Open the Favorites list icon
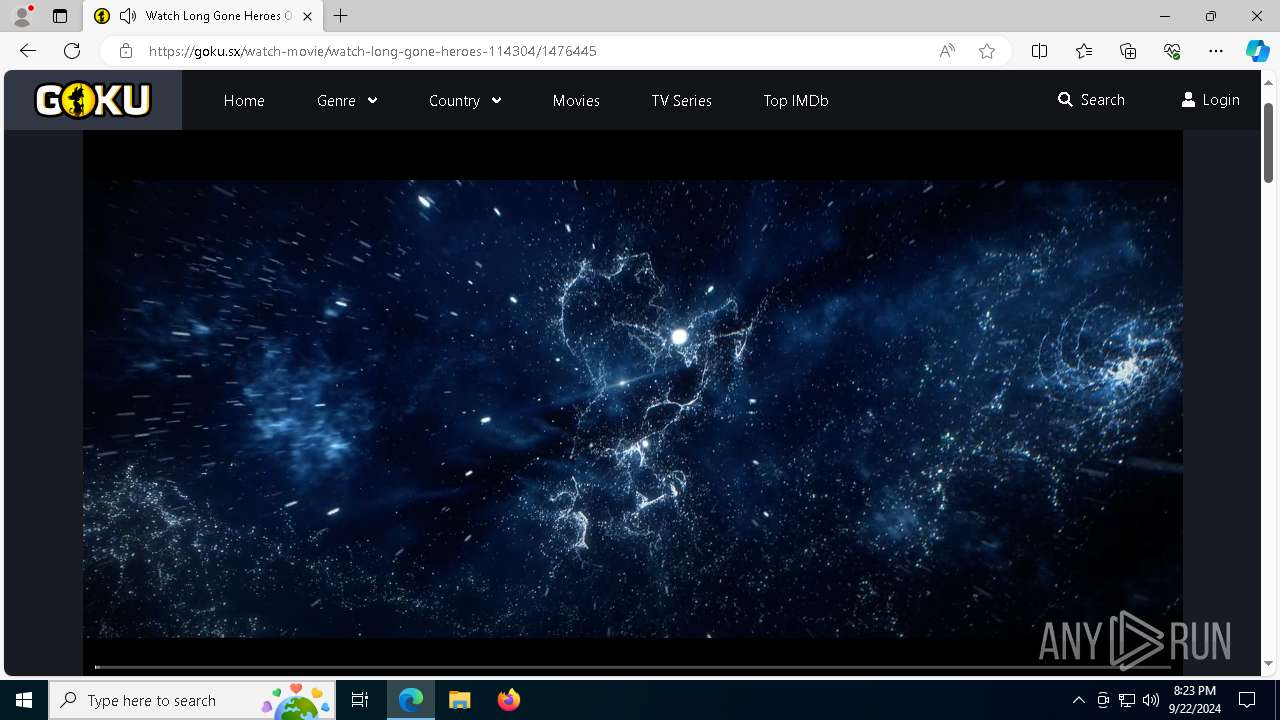The image size is (1280, 720). [x=1084, y=51]
